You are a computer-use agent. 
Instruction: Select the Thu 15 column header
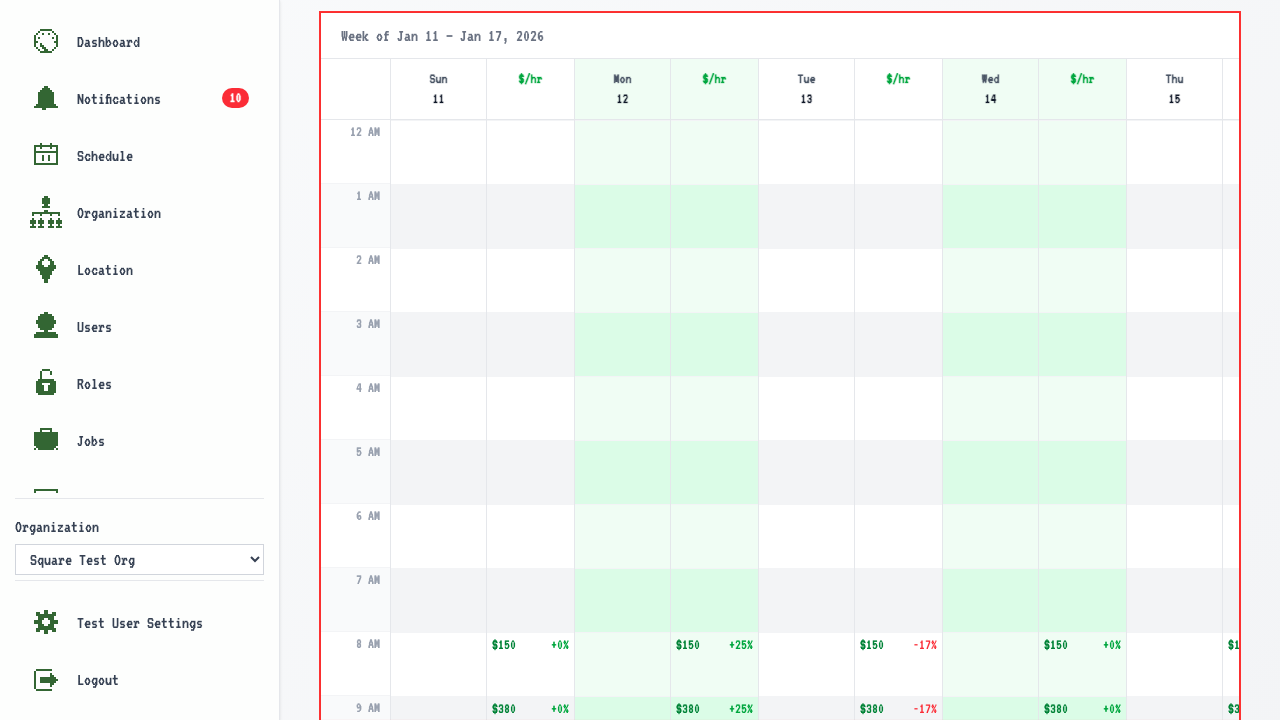(x=1174, y=89)
